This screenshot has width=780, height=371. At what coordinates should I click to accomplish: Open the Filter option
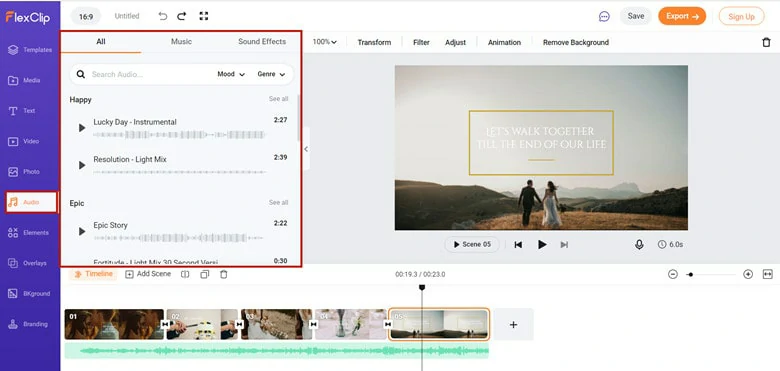(421, 42)
